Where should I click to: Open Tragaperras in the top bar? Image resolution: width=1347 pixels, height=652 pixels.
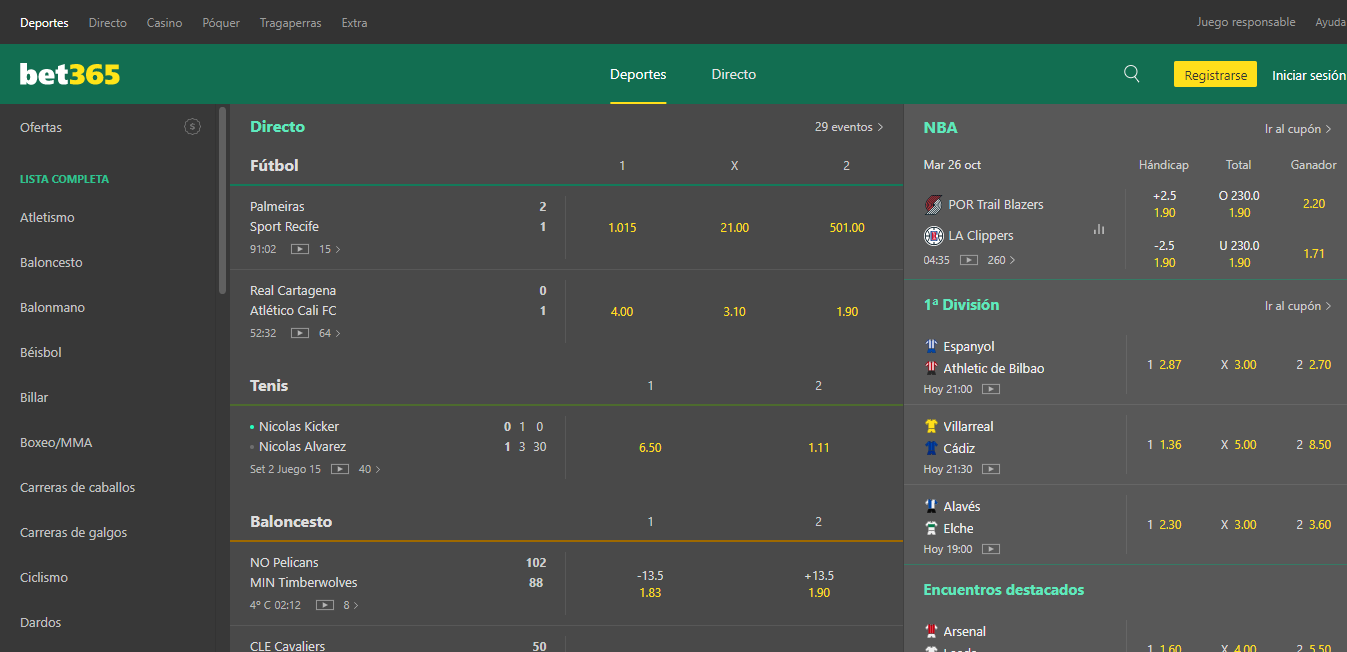click(x=290, y=22)
